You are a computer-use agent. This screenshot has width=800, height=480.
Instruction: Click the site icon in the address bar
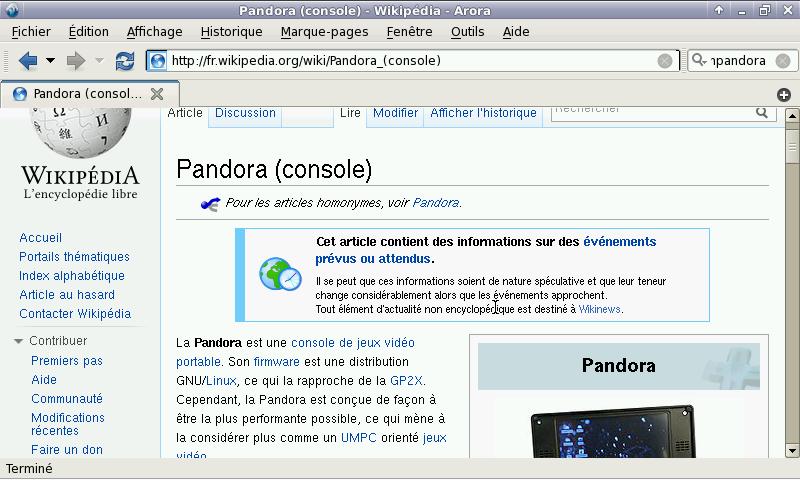(158, 61)
